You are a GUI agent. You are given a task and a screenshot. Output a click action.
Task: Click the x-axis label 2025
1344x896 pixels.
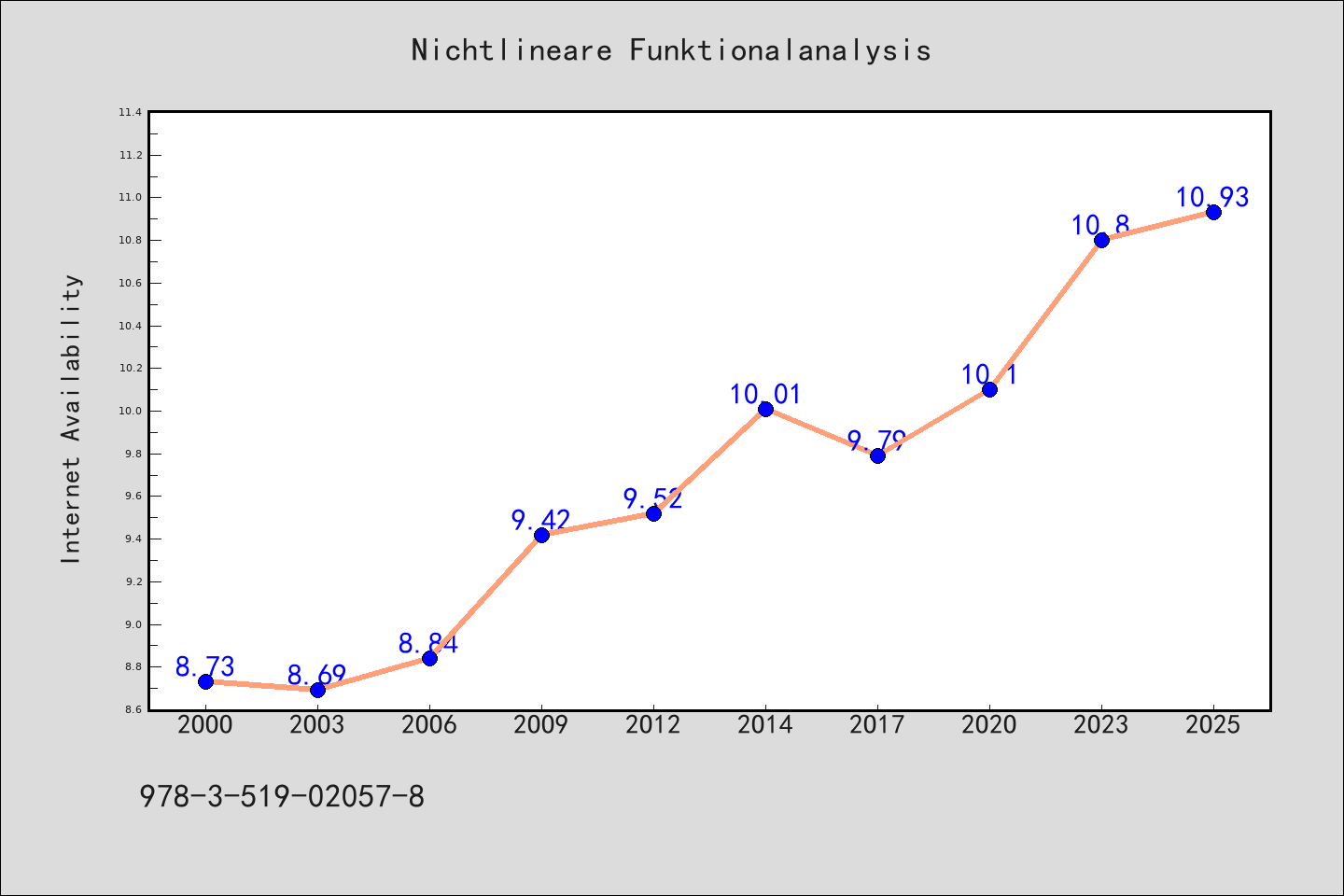coord(1213,725)
